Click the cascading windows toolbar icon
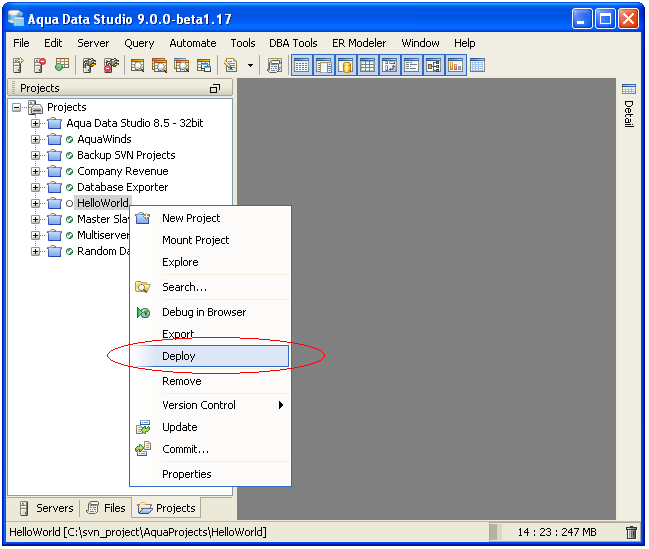The image size is (649, 549). (x=204, y=65)
